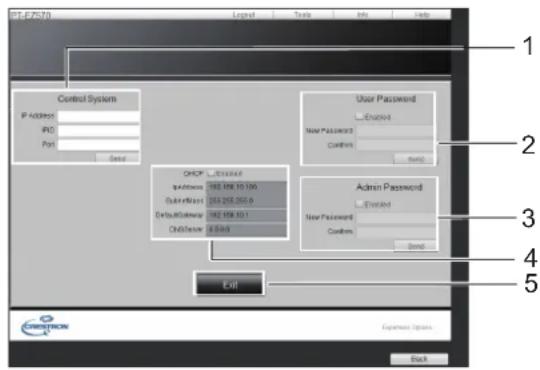Toggle the DHCP Enabled checkbox
The image size is (540, 370).
point(211,173)
